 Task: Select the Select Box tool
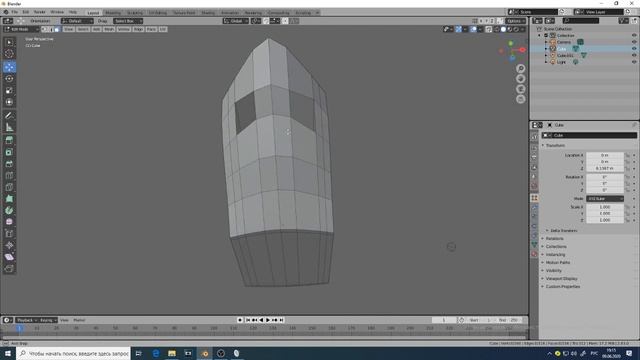9,42
